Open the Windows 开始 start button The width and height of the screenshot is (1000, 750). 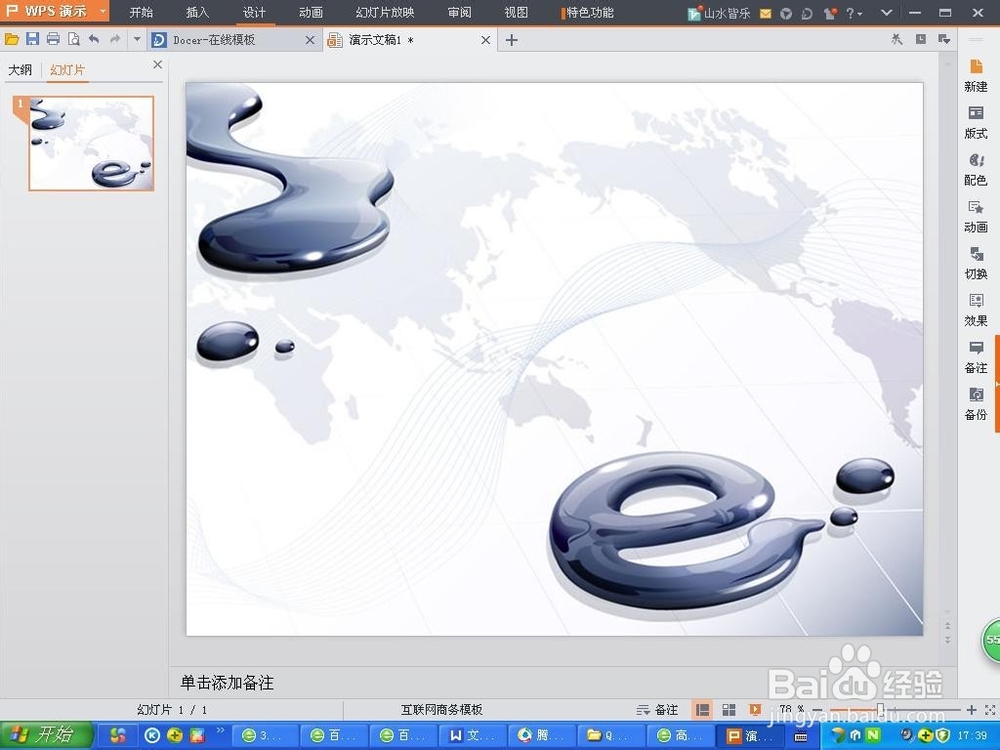(46, 735)
